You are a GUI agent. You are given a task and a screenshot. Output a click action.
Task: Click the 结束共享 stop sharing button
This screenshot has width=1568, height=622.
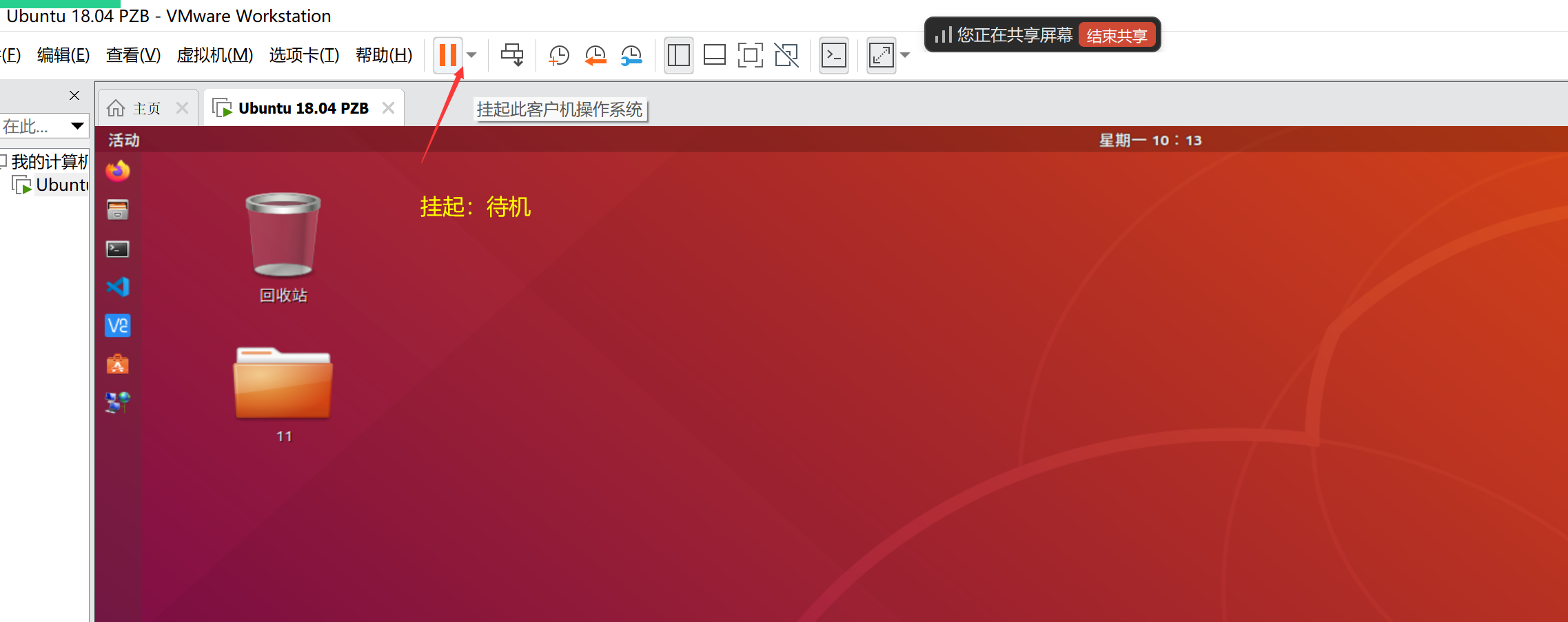(x=1117, y=35)
